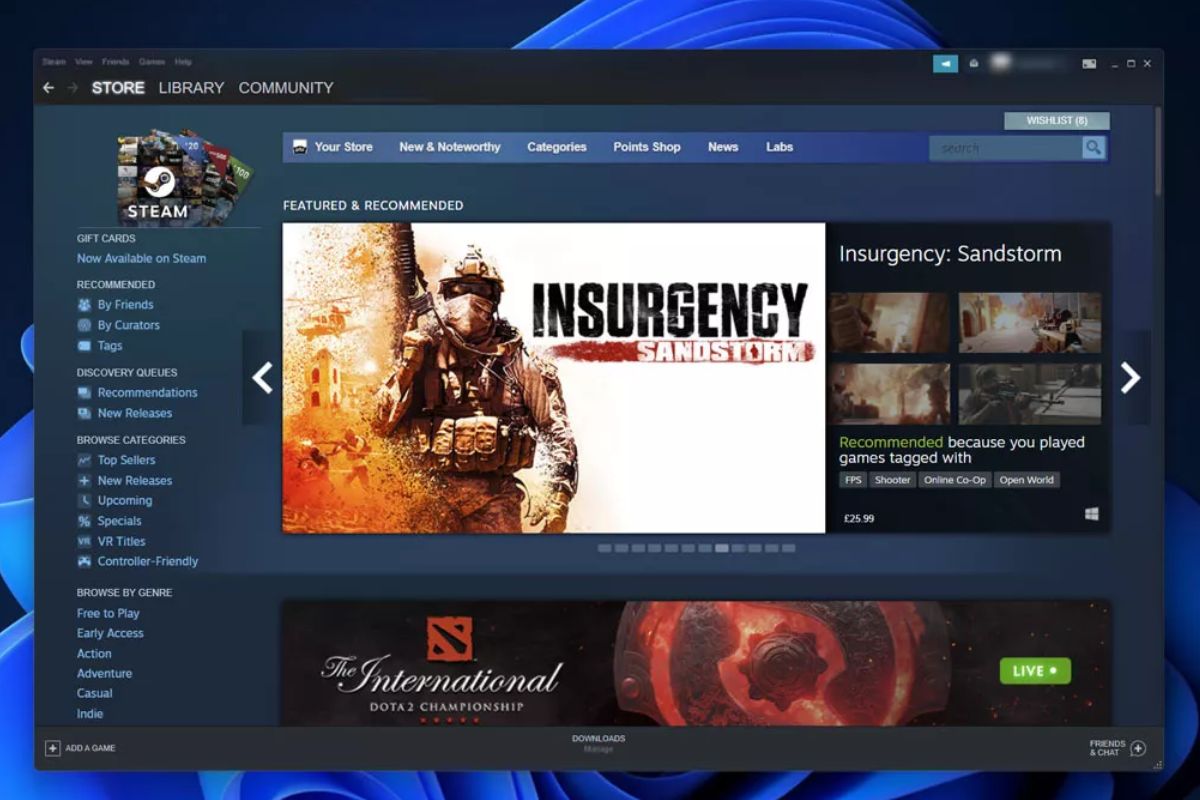Screen dimensions: 1200x800
Task: Open announcements via the blue megaphone icon
Action: 945,64
